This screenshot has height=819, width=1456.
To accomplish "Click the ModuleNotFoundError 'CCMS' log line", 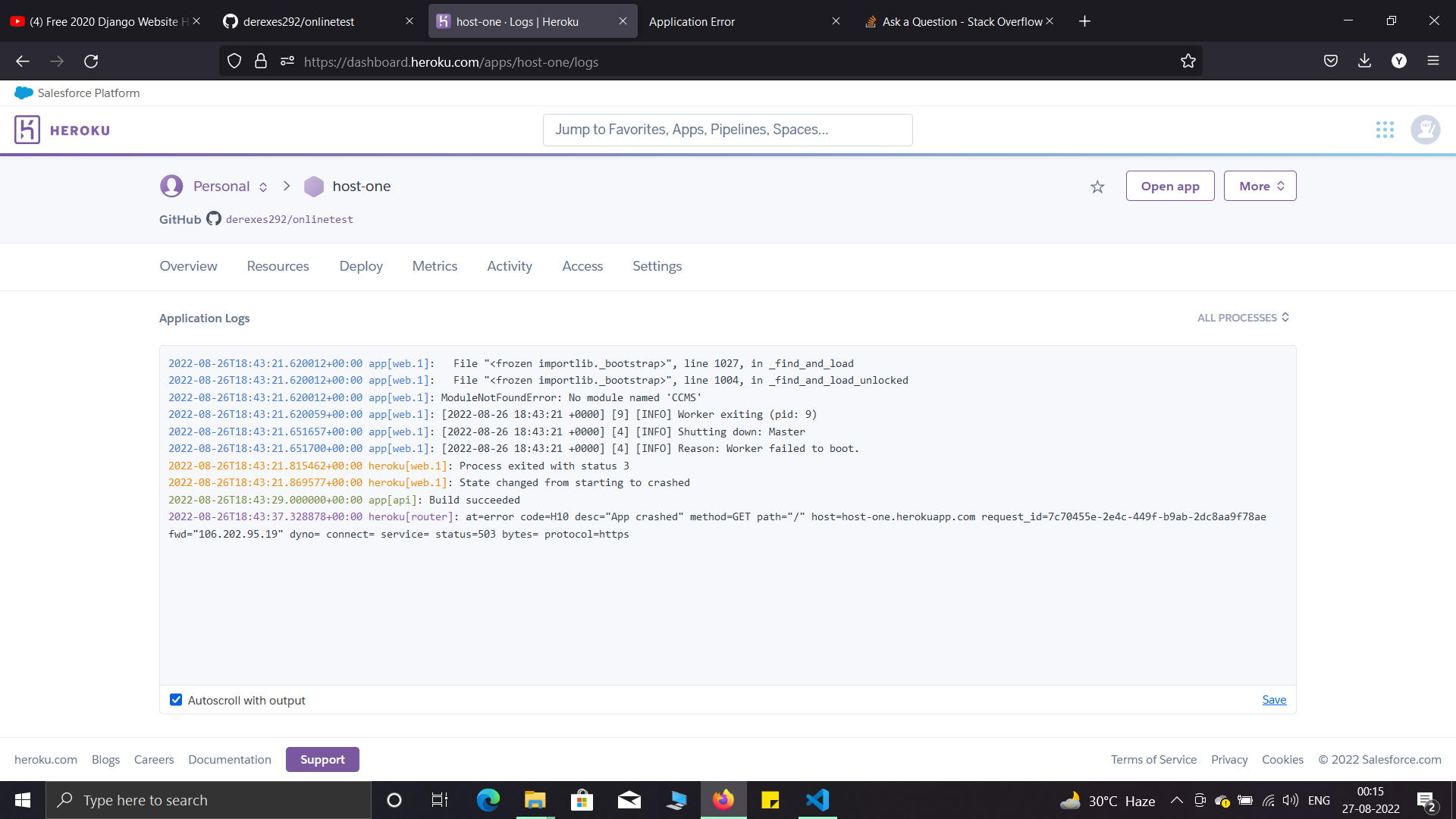I will 435,397.
